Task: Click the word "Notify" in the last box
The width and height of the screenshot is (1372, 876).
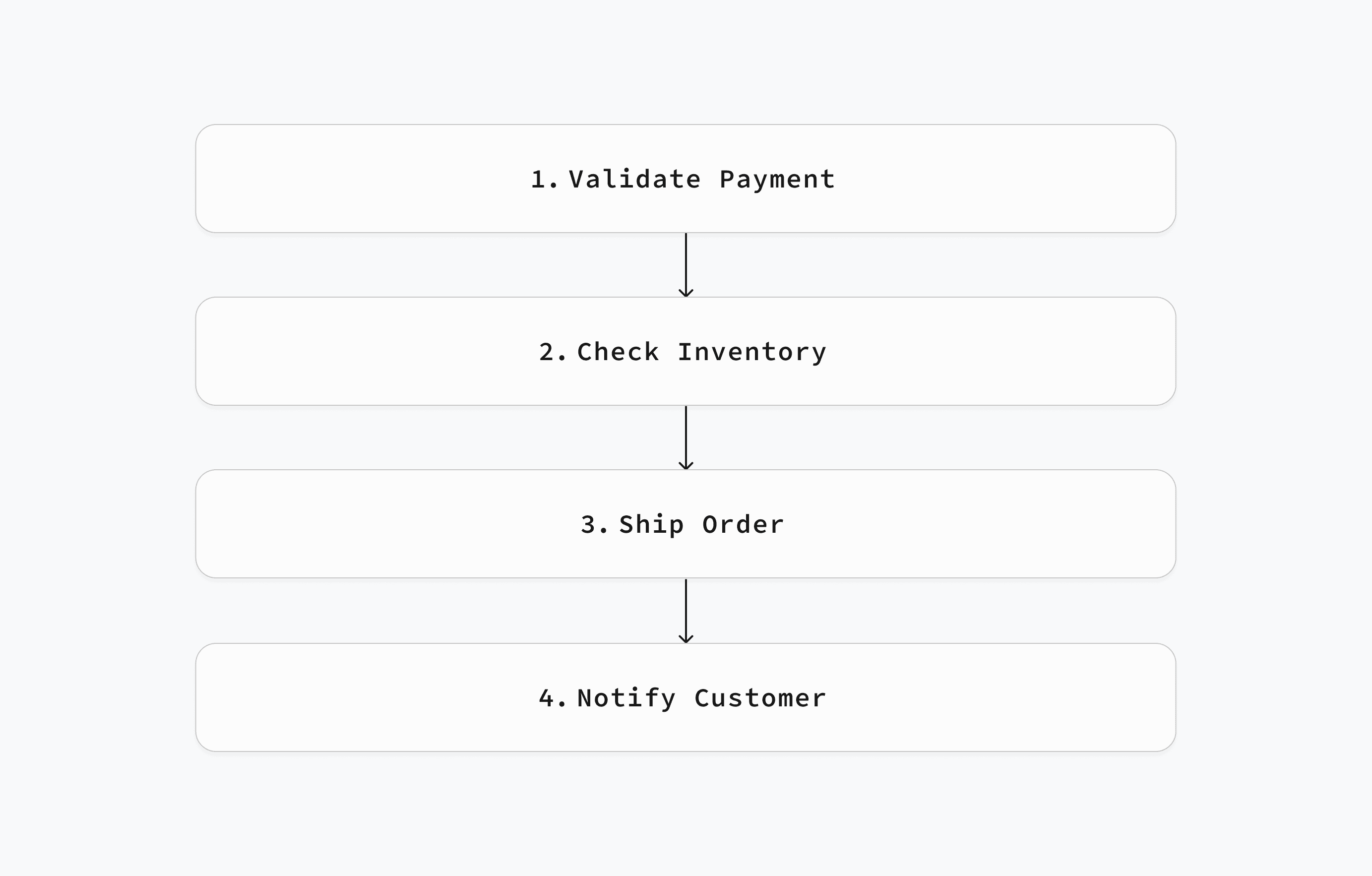Action: point(626,699)
